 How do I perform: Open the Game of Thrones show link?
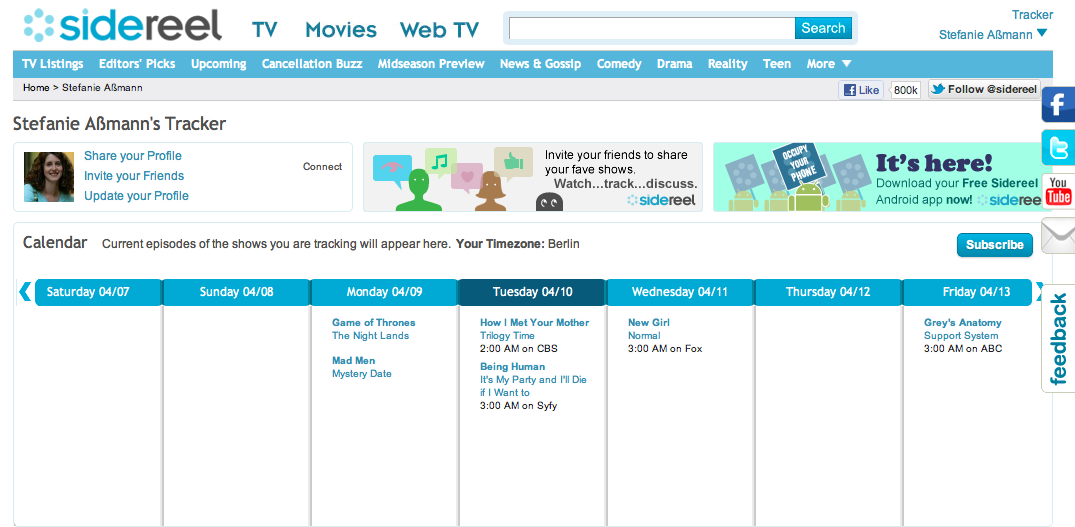374,322
